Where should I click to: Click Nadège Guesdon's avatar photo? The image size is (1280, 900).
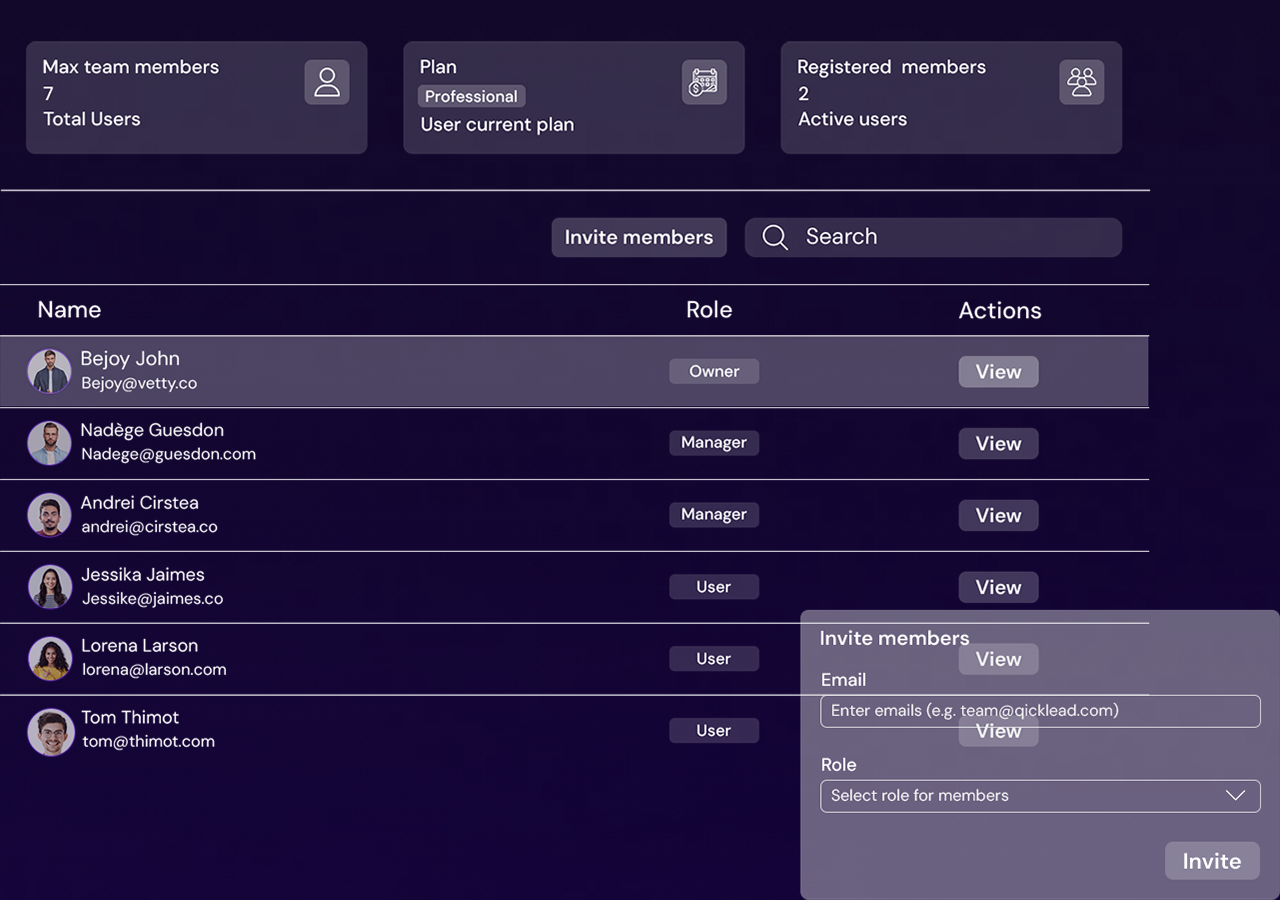[x=49, y=443]
